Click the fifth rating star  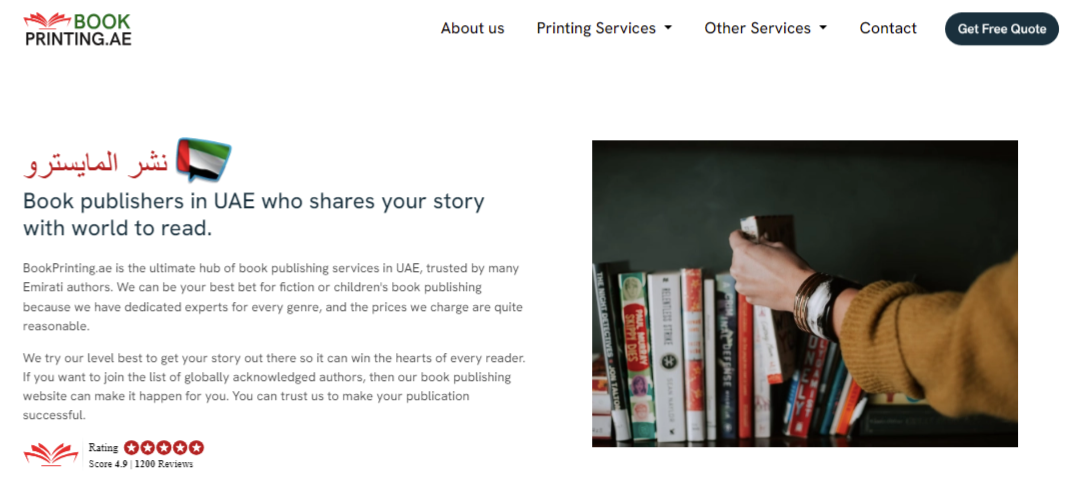click(196, 448)
